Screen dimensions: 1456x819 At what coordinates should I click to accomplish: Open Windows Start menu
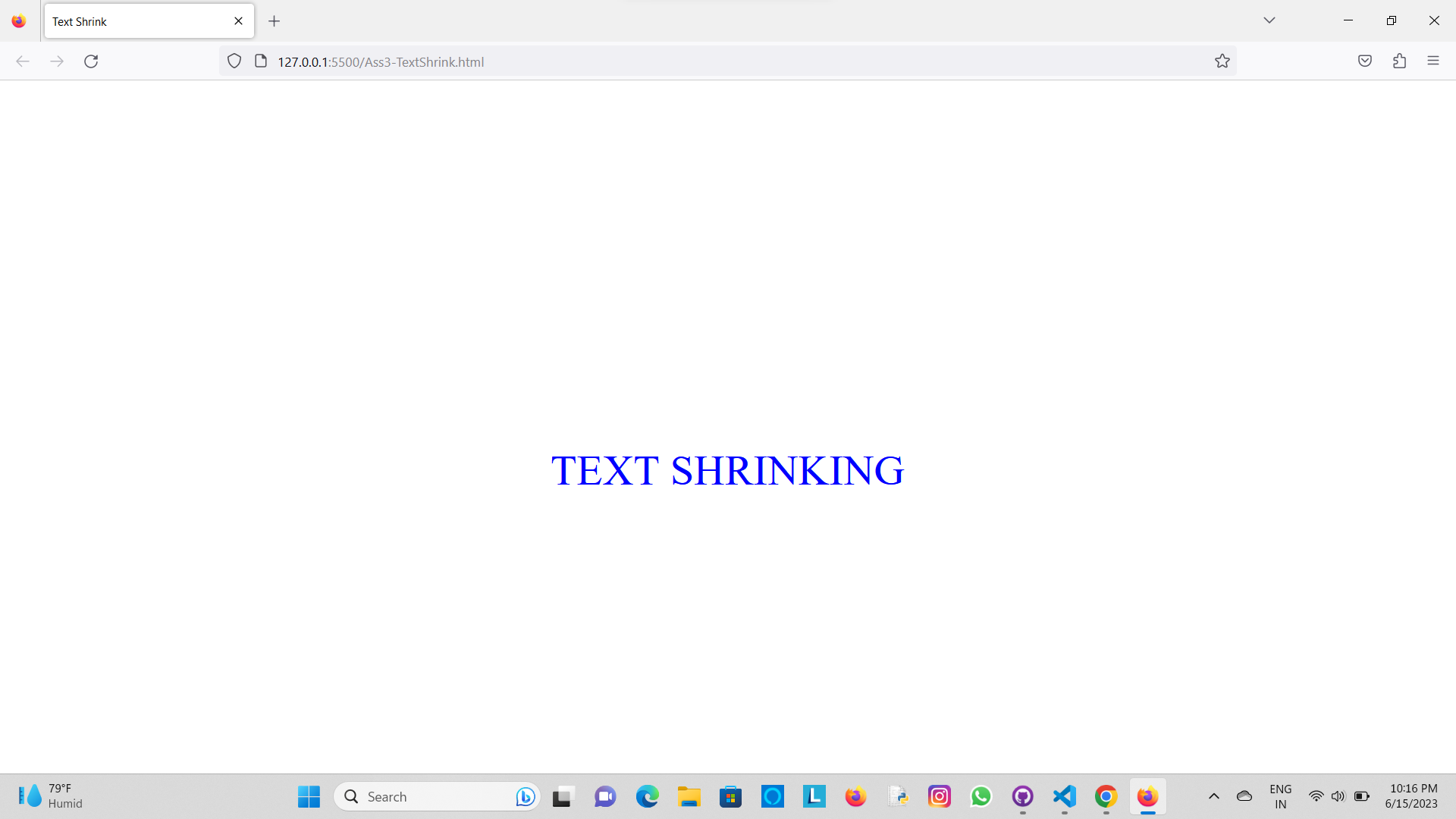click(x=309, y=796)
